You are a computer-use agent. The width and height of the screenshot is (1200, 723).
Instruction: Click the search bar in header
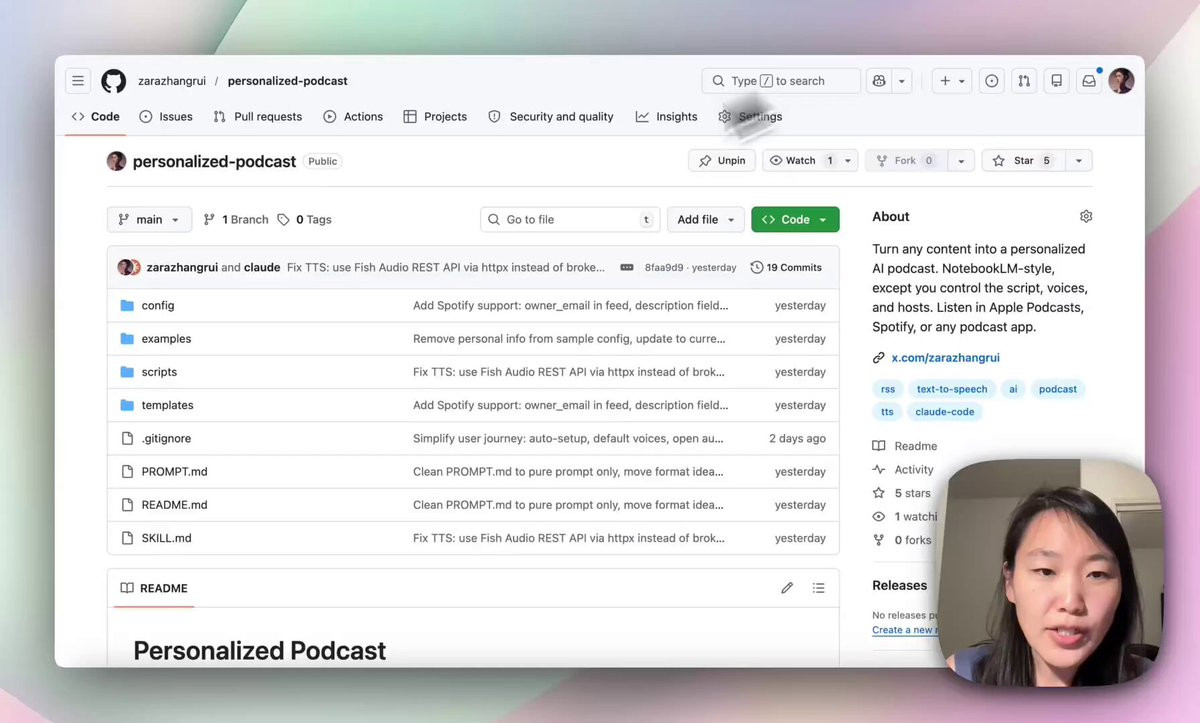[781, 81]
